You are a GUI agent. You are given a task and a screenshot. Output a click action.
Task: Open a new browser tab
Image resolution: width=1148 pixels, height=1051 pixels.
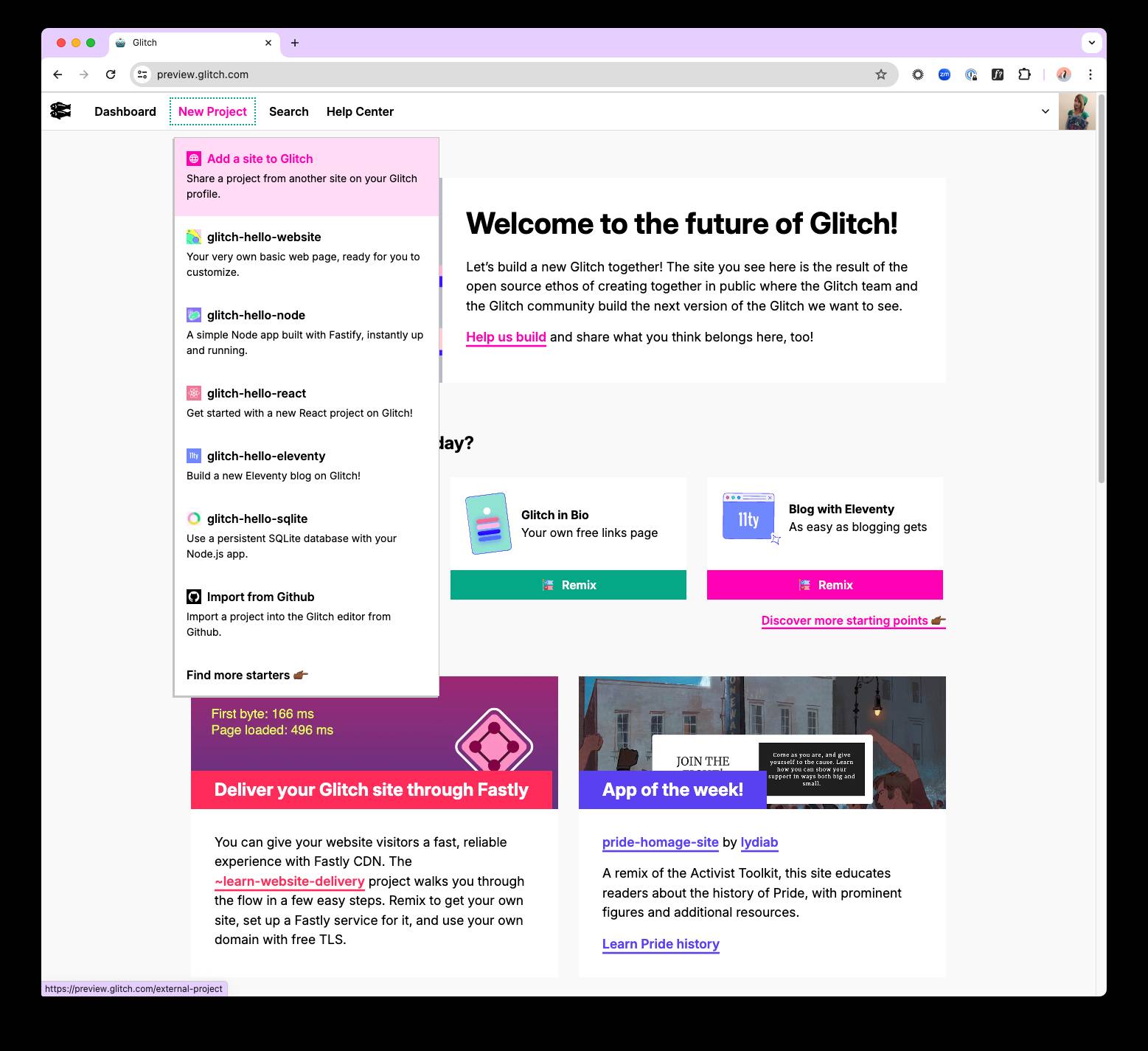[x=295, y=43]
